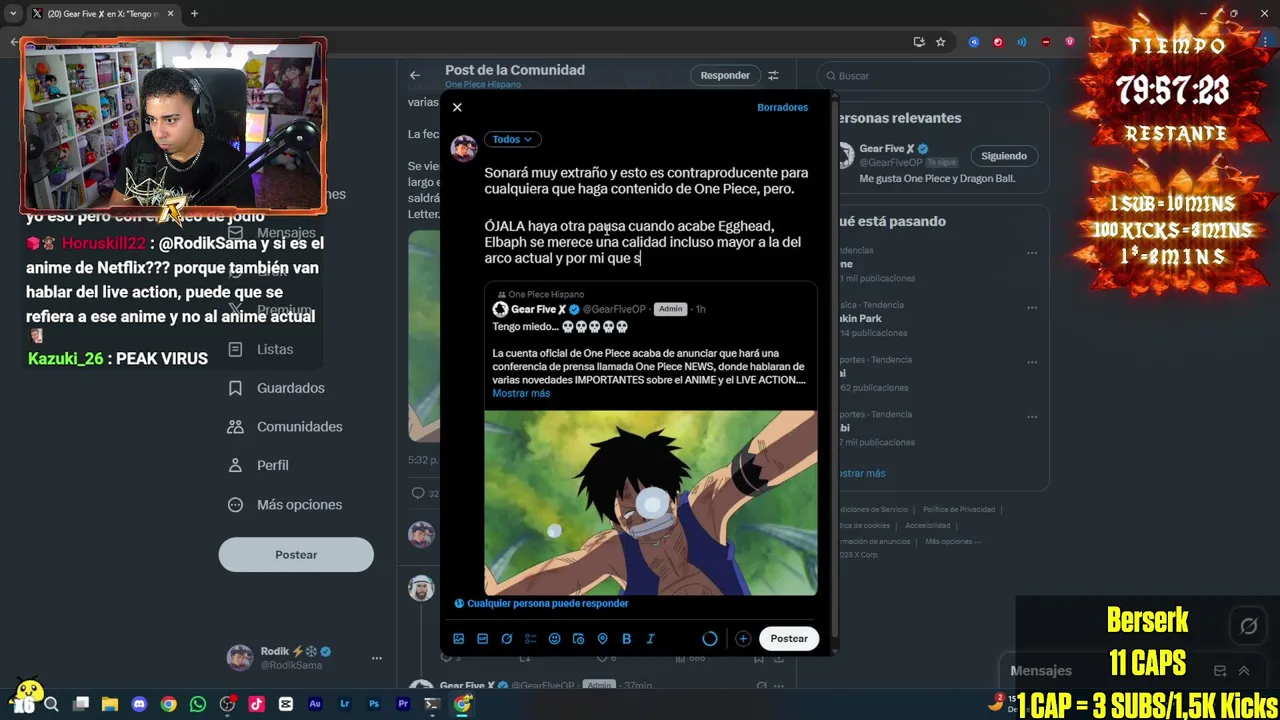
Task: Open the emoji picker in composer
Action: point(555,639)
